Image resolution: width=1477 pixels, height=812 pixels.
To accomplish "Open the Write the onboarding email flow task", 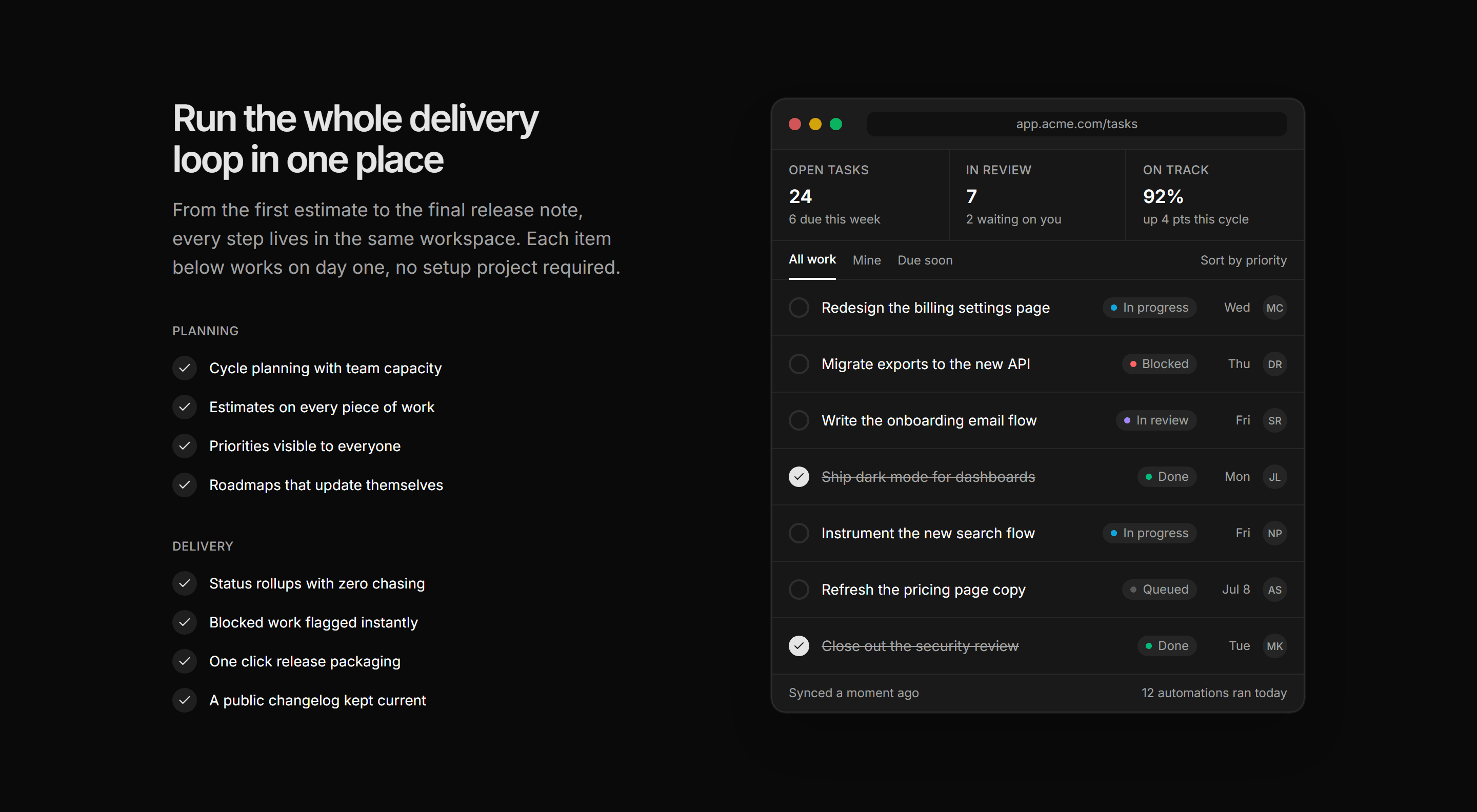I will [x=929, y=420].
